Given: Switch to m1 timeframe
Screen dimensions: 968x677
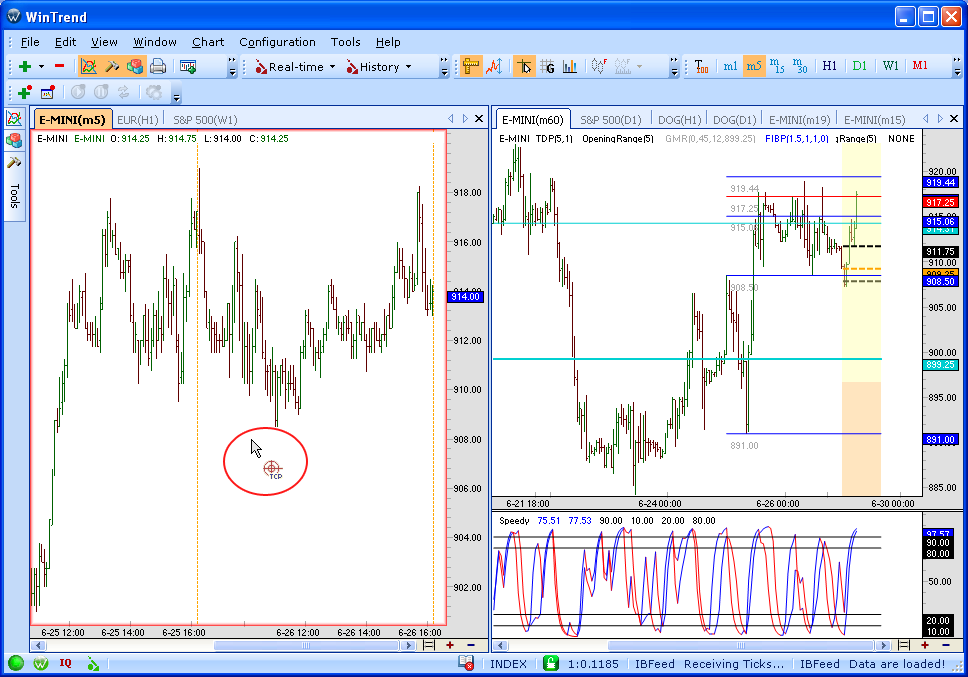Looking at the screenshot, I should (730, 66).
